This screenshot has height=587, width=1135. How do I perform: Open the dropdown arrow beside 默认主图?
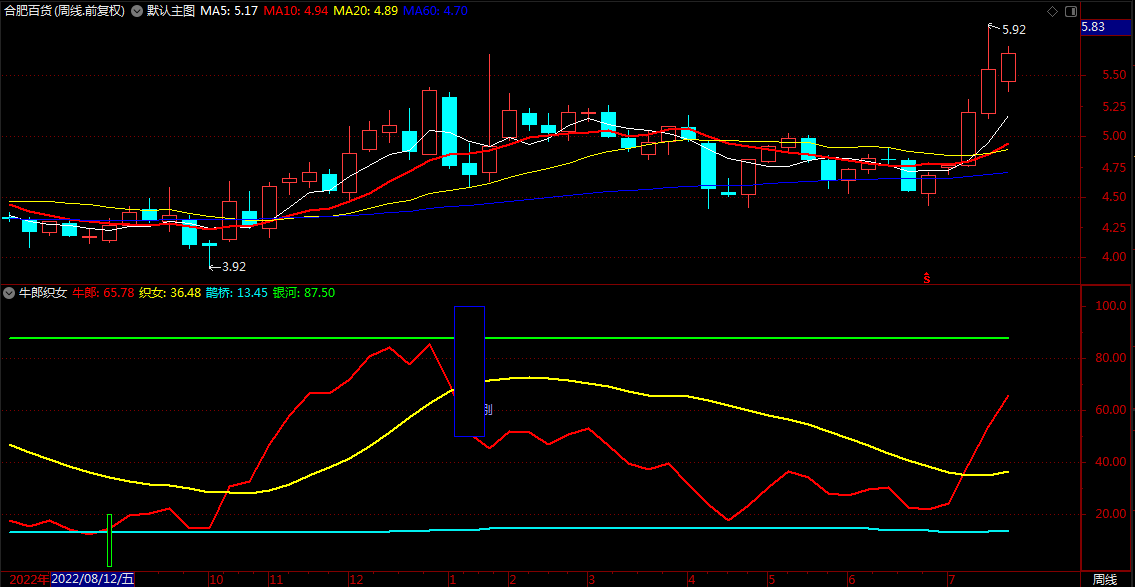[x=137, y=11]
